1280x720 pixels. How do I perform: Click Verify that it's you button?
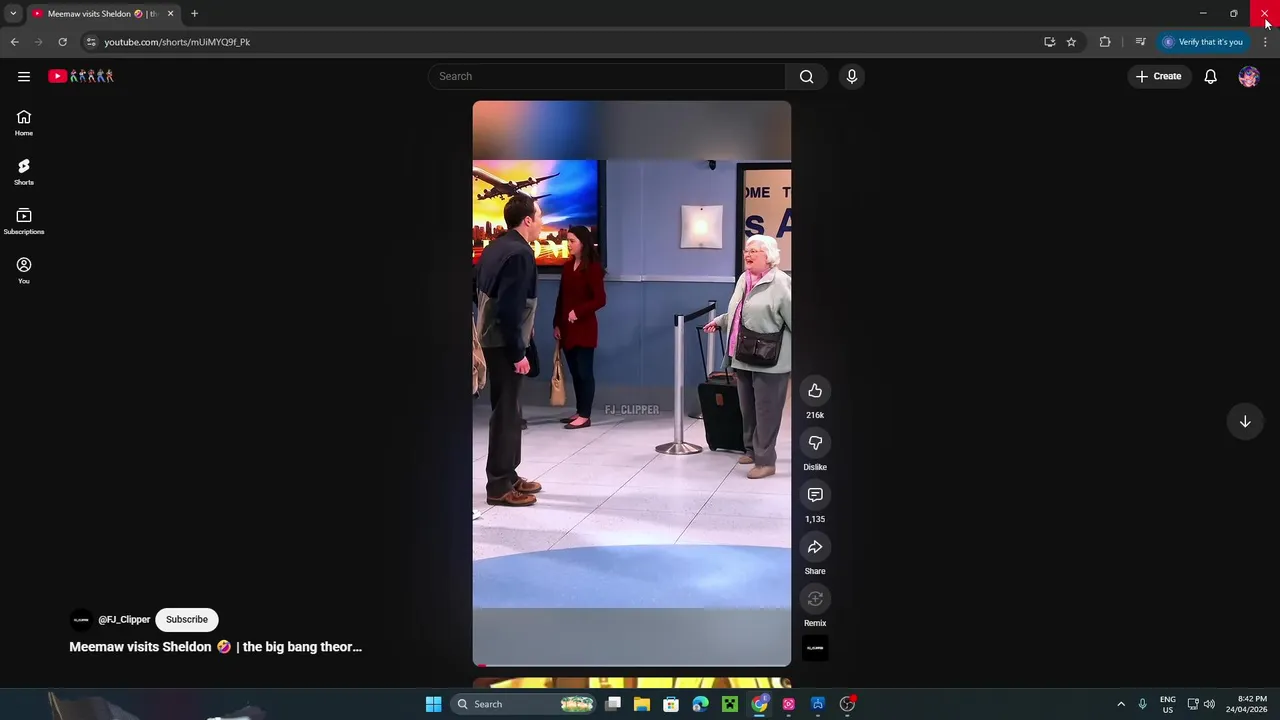click(1203, 42)
